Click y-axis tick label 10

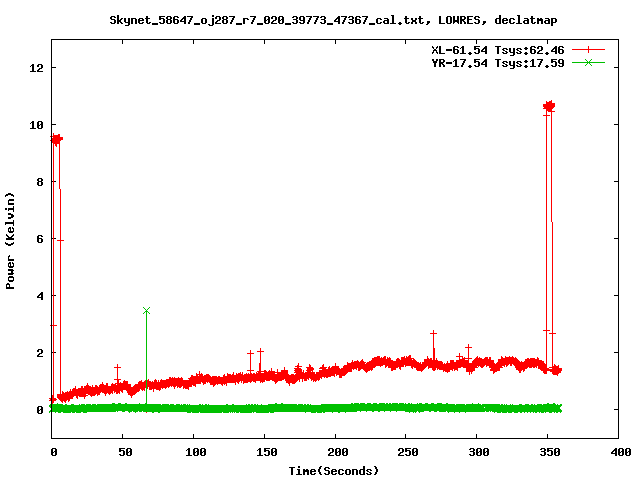(x=37, y=125)
